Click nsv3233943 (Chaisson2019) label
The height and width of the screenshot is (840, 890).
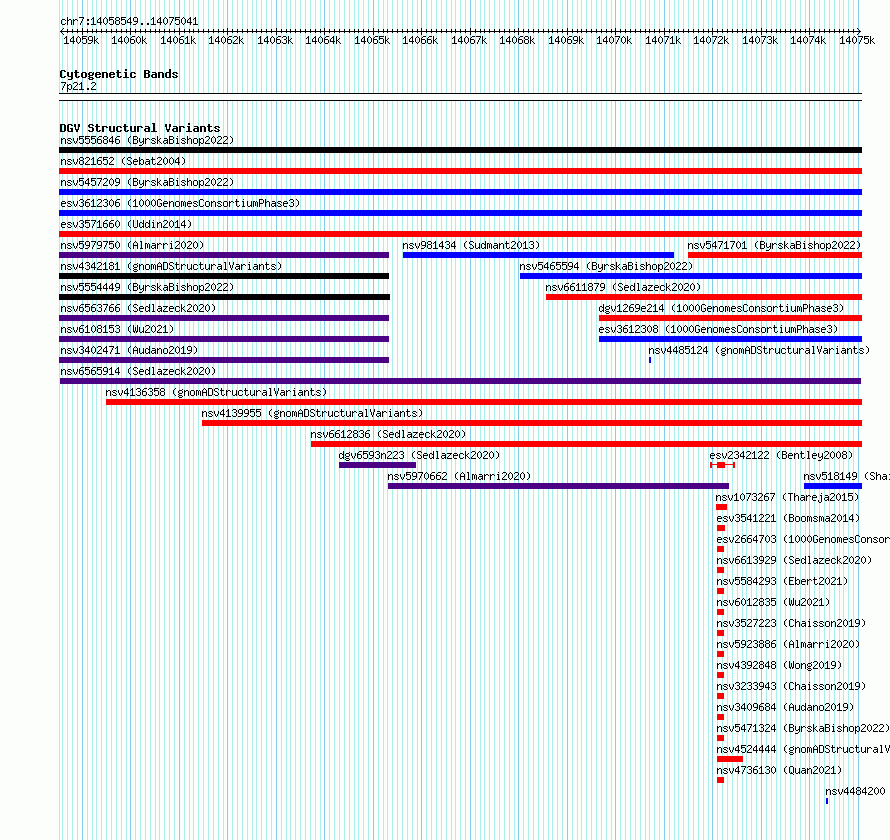(x=791, y=686)
